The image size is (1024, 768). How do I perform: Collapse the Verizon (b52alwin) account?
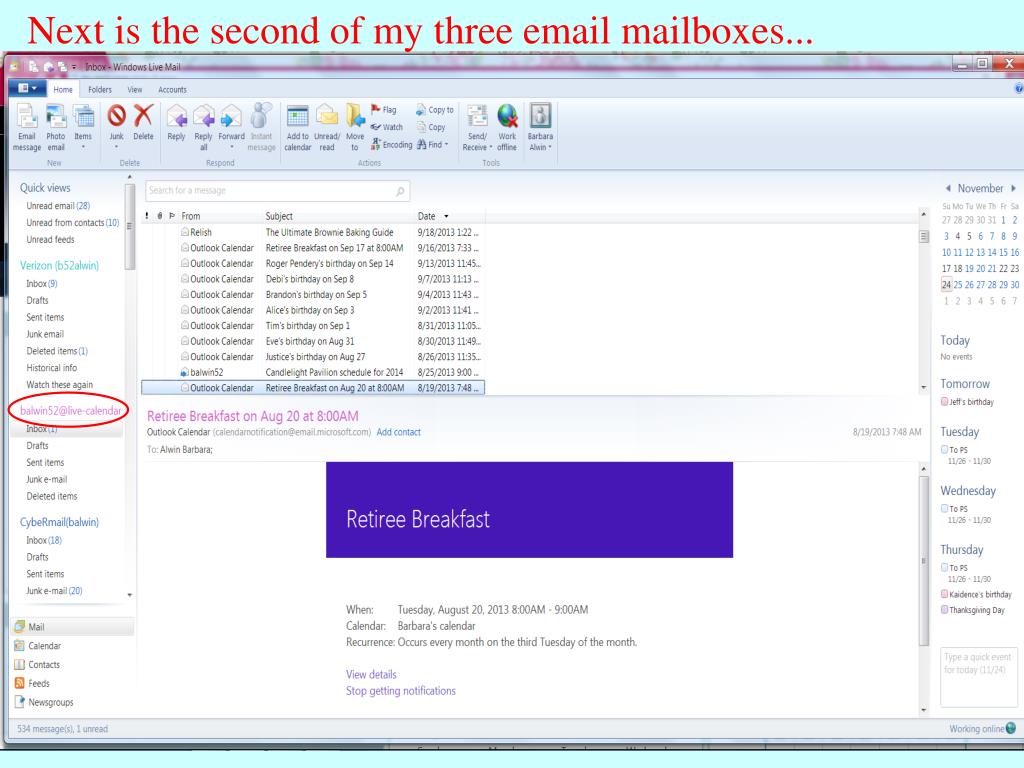point(59,266)
